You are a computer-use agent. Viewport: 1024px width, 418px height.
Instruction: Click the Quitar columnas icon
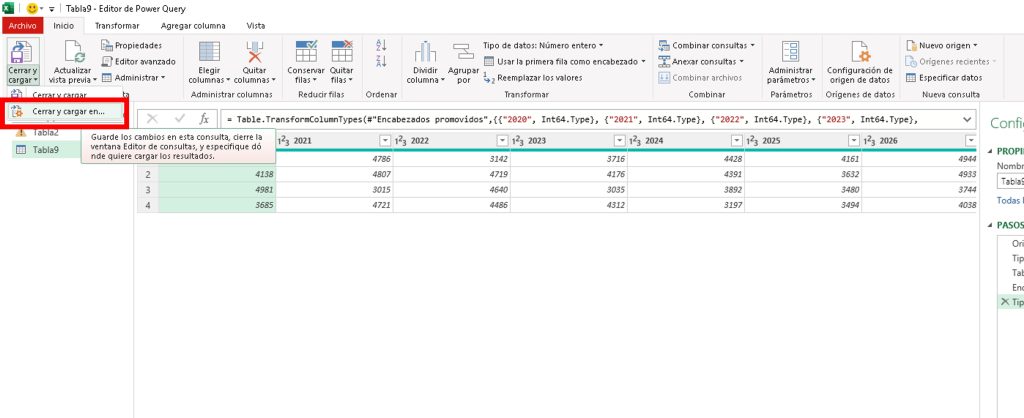pyautogui.click(x=254, y=52)
